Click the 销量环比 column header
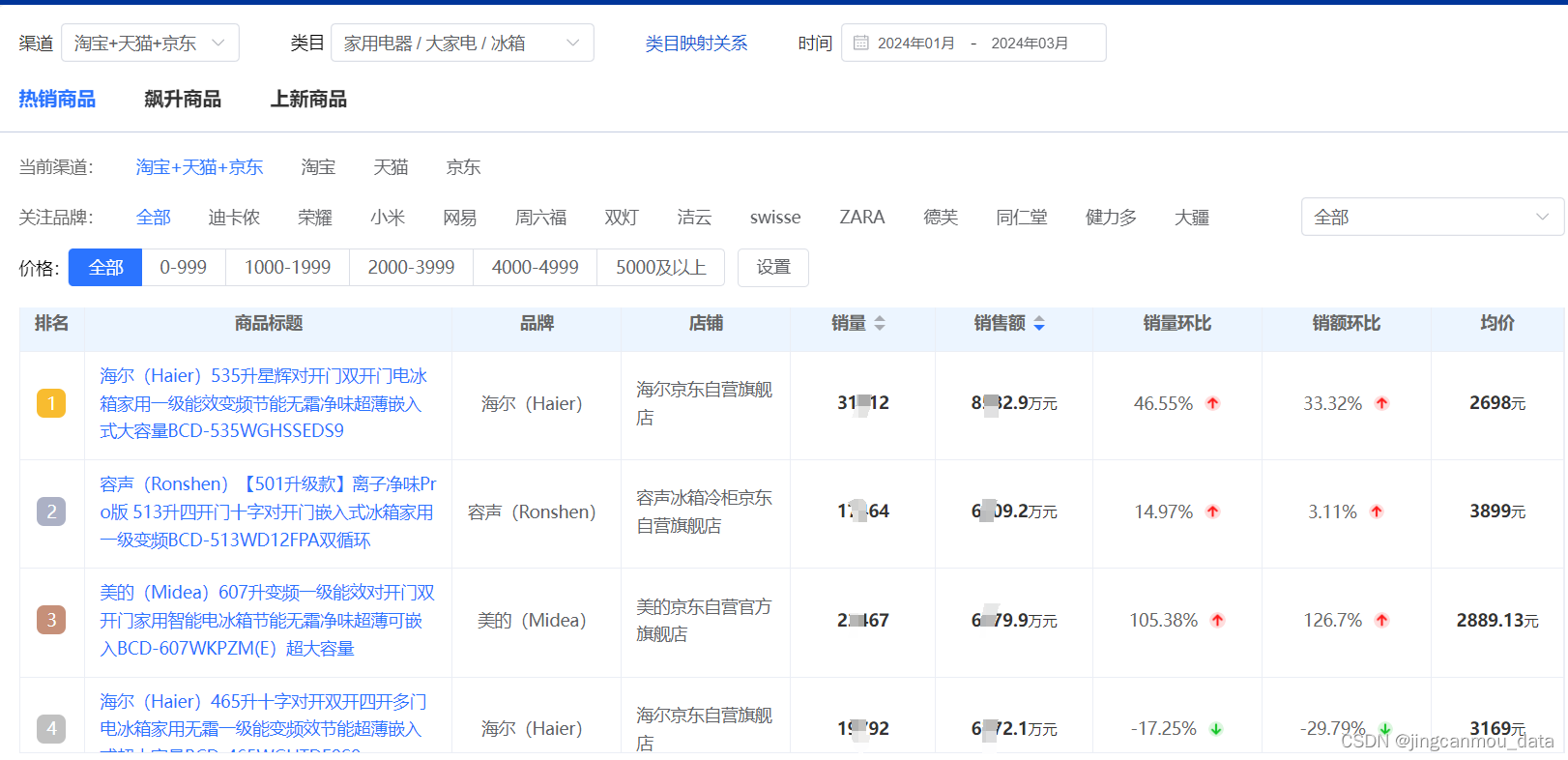 1176,323
